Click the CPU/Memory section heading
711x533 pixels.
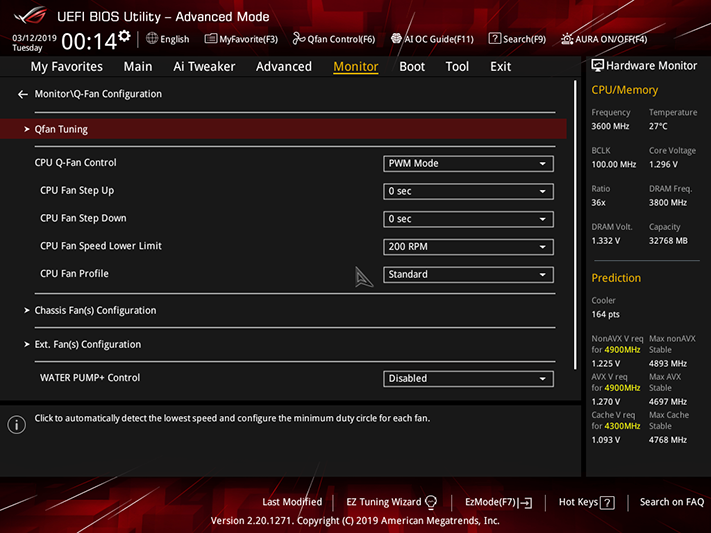click(x=624, y=90)
